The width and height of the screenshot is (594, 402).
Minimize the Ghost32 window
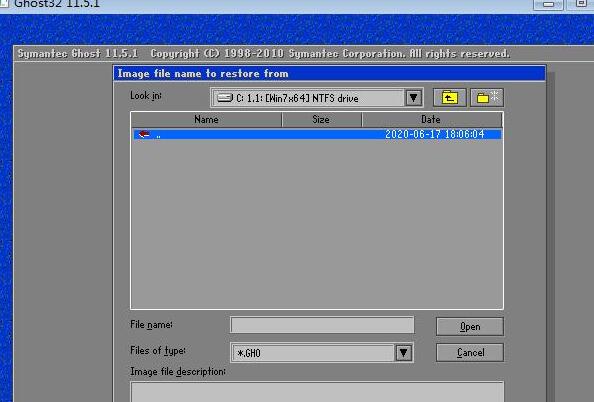(x=548, y=4)
